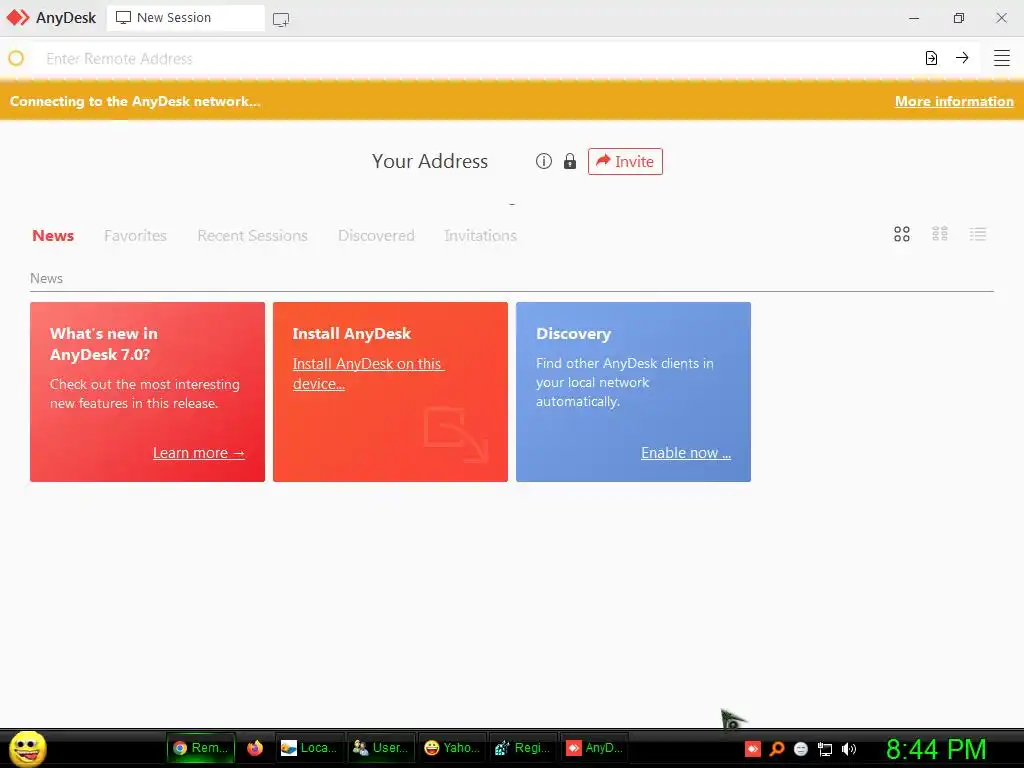Screen dimensions: 1024x768
Task: Open the More information link
Action: (954, 101)
